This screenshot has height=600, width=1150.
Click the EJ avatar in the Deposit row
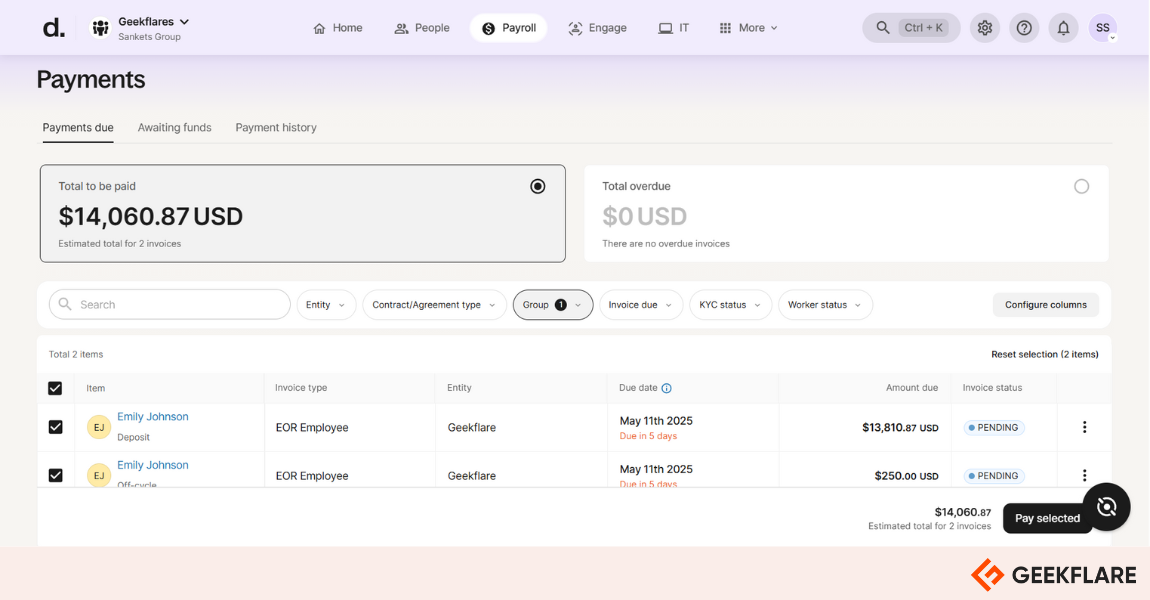pos(99,427)
